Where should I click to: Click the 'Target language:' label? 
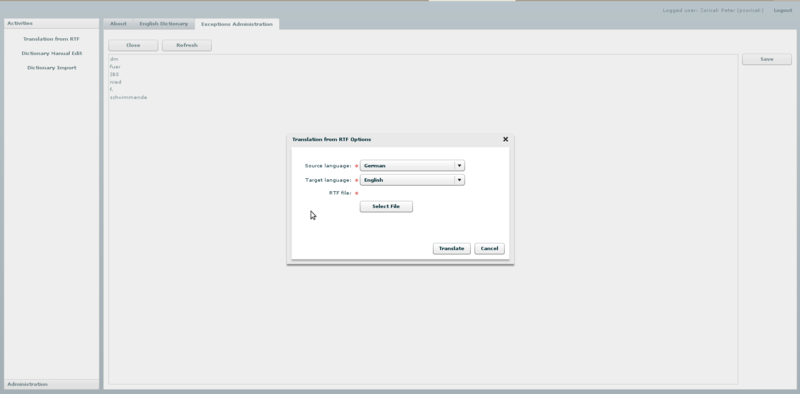point(328,180)
